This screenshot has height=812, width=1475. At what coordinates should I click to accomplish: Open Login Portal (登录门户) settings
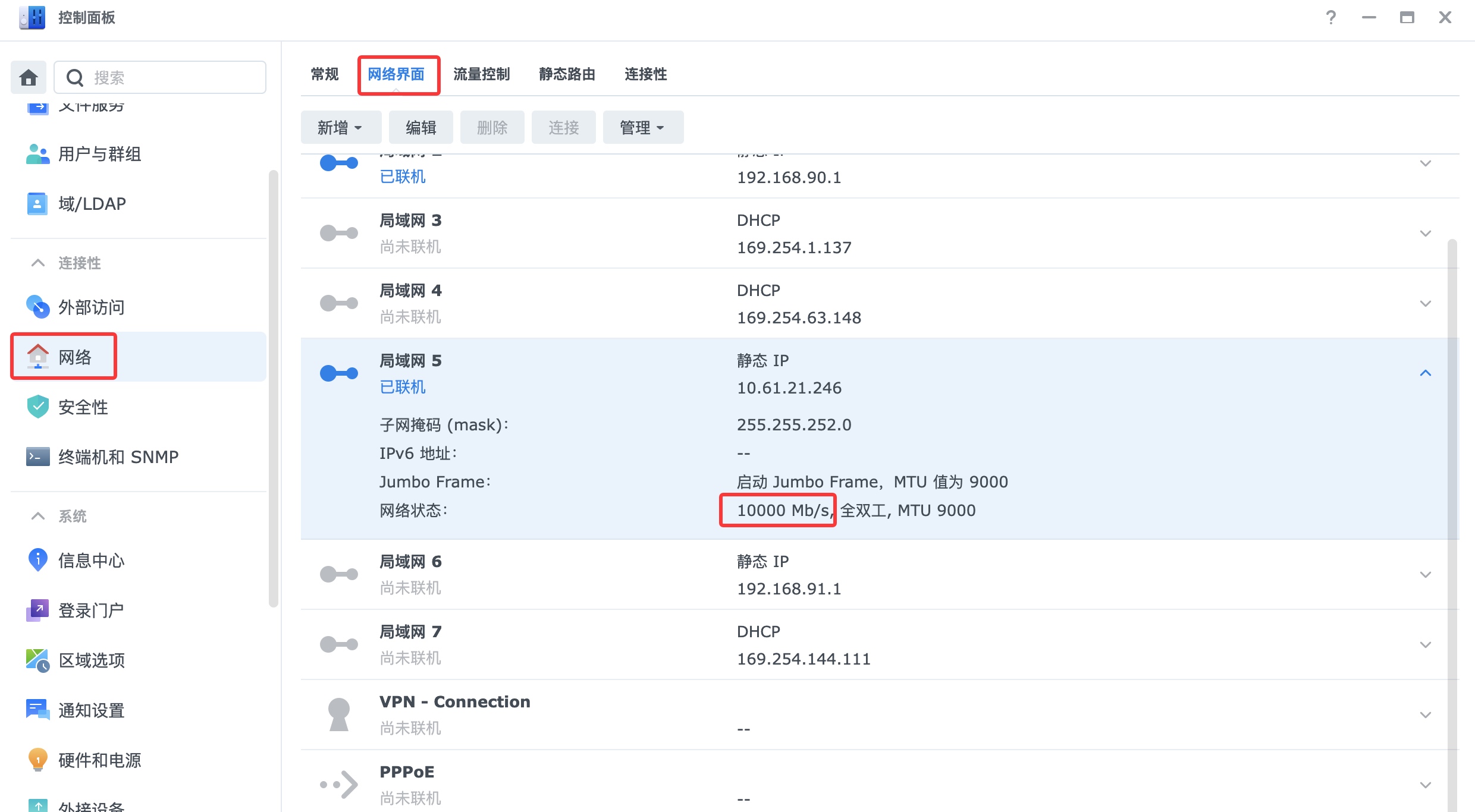[x=91, y=610]
